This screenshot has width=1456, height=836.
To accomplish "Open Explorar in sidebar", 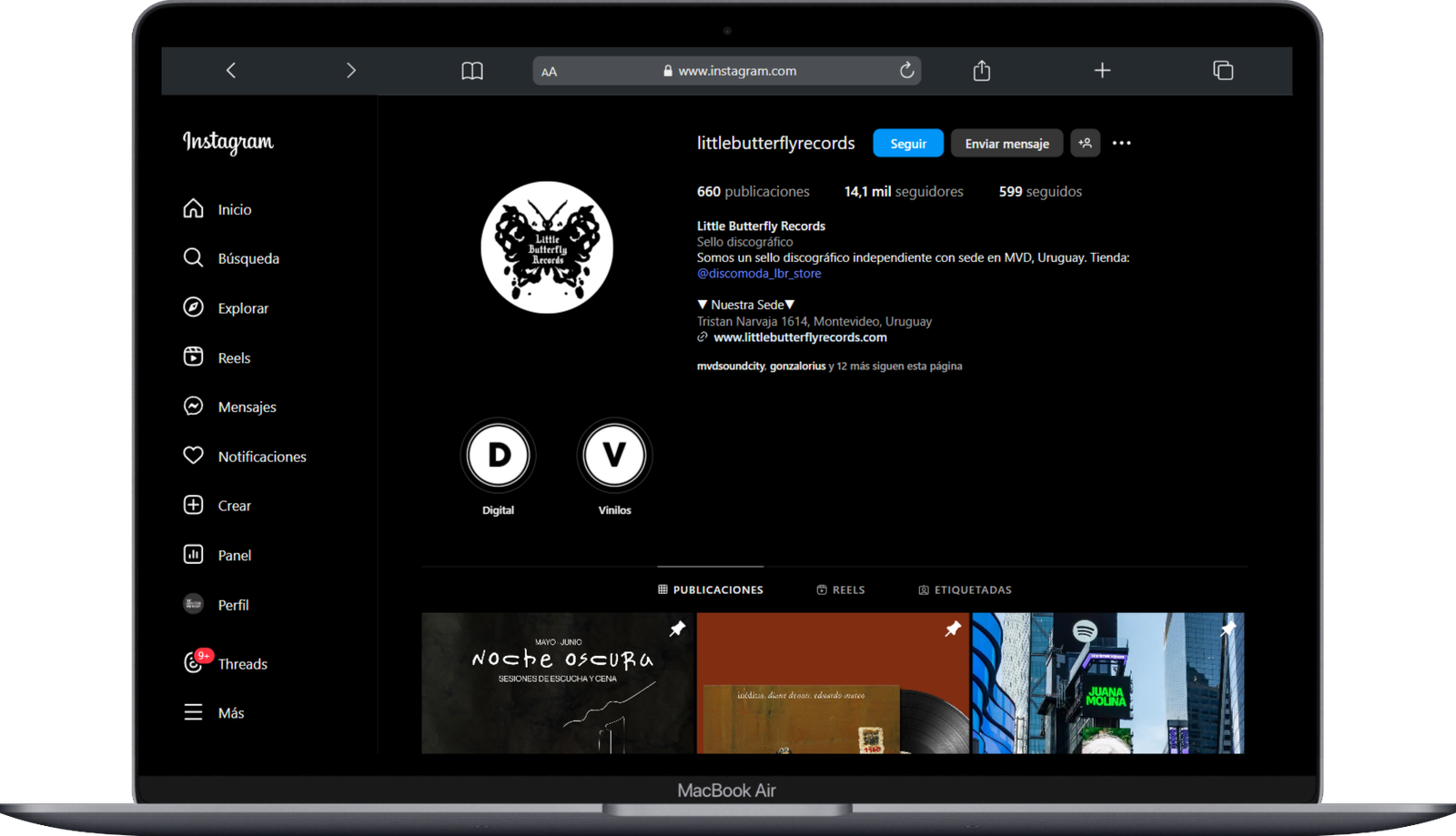I will 226,307.
